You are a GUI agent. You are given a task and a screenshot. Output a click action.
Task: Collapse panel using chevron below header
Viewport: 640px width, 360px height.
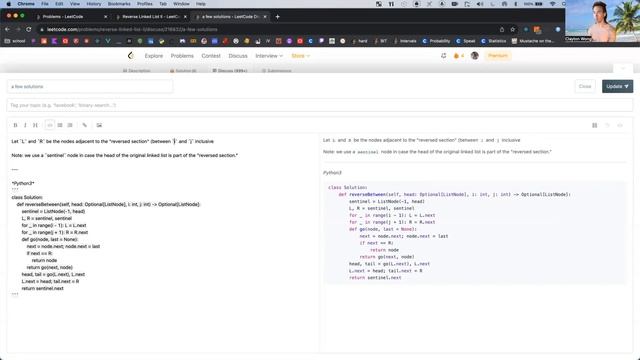(623, 69)
